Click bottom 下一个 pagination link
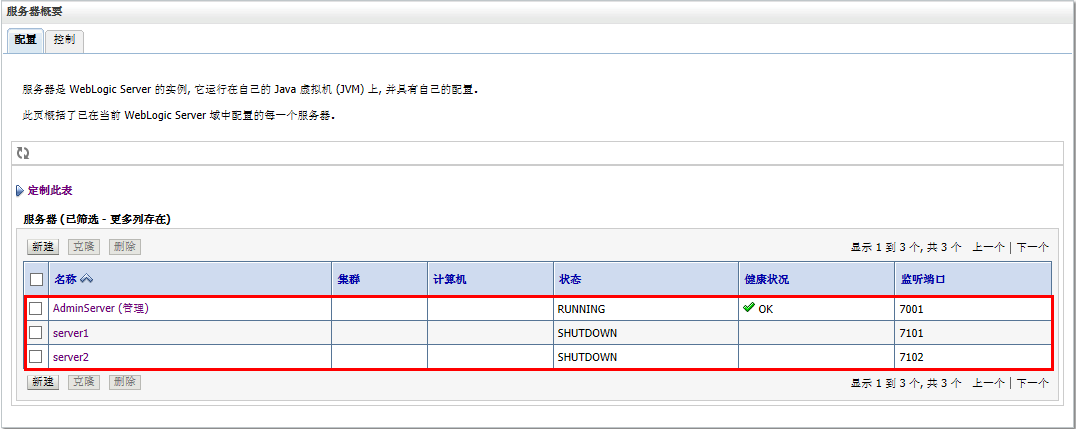1076x429 pixels. click(1032, 382)
